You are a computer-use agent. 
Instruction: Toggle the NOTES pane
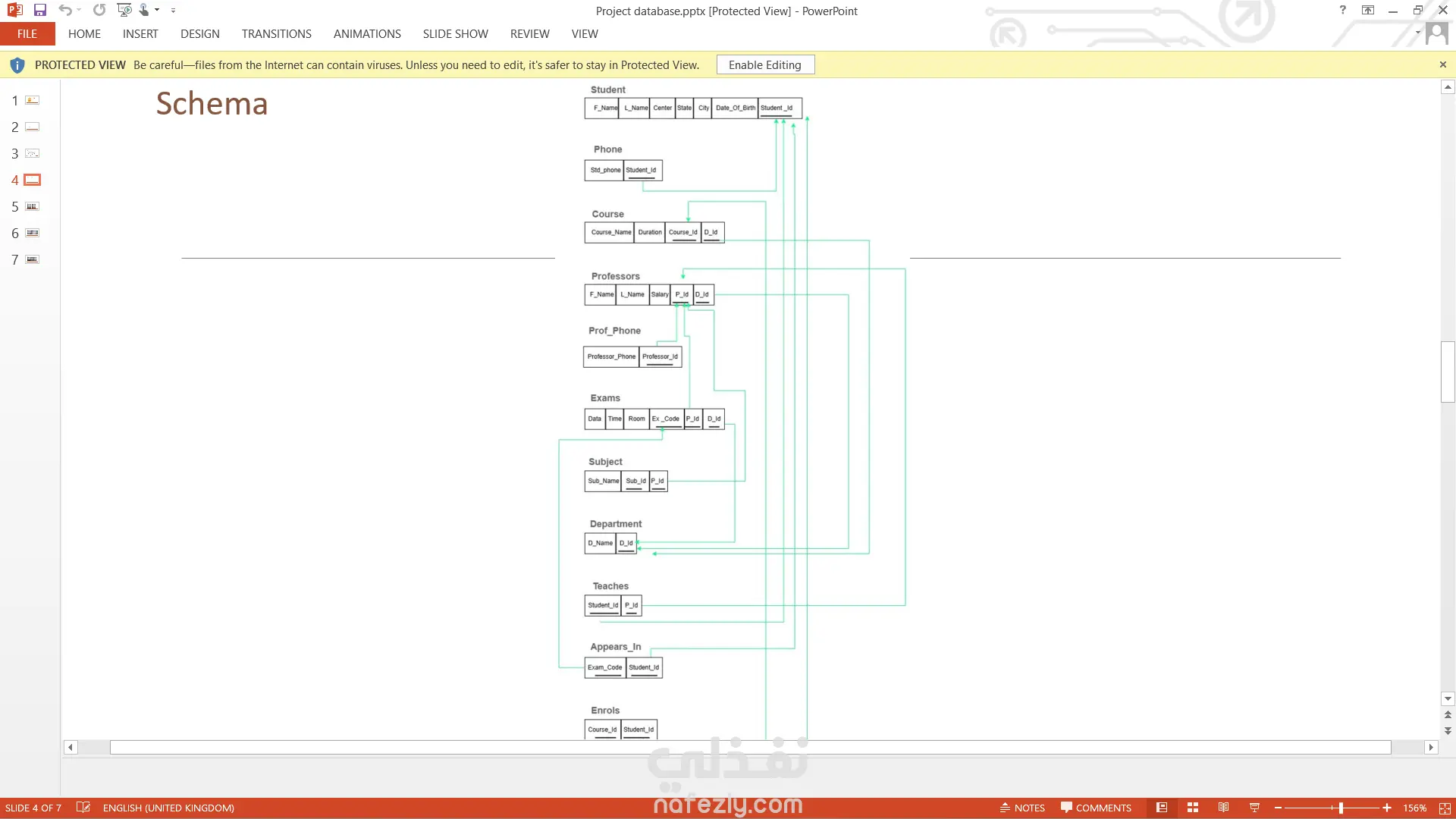[1022, 808]
